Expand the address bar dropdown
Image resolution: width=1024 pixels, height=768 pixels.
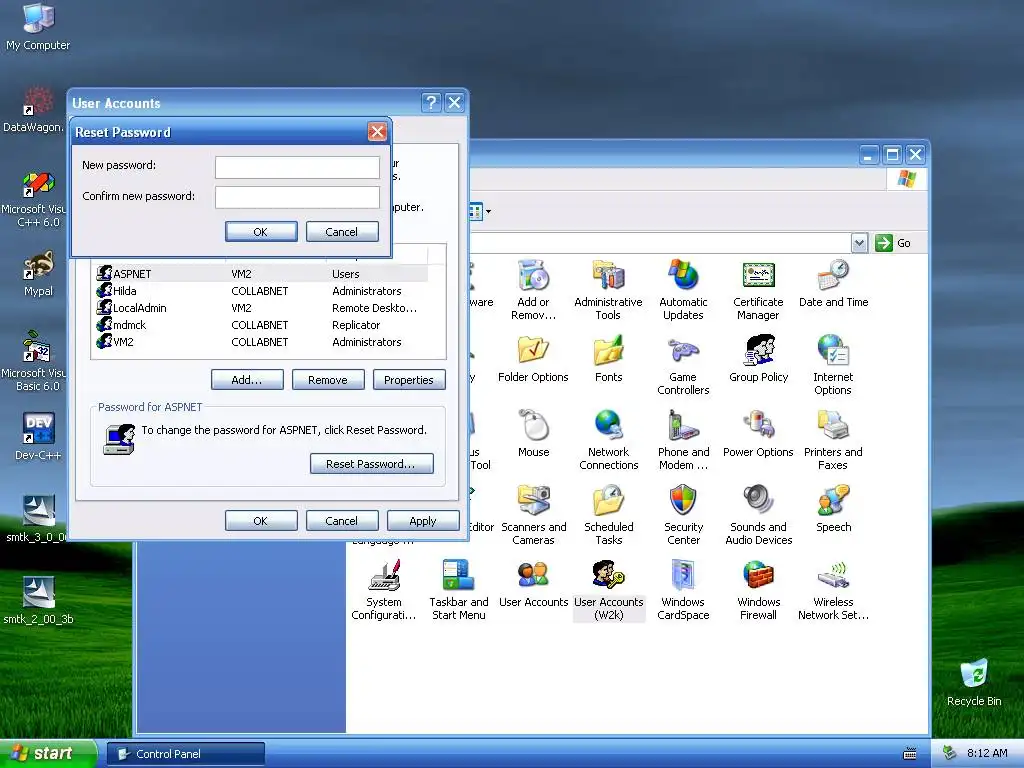coord(859,243)
